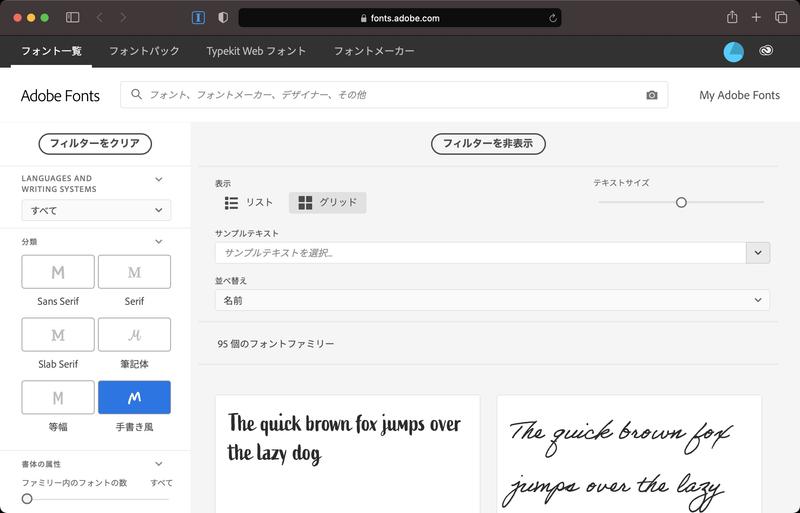Open the Creative Cloud icon

(x=767, y=51)
